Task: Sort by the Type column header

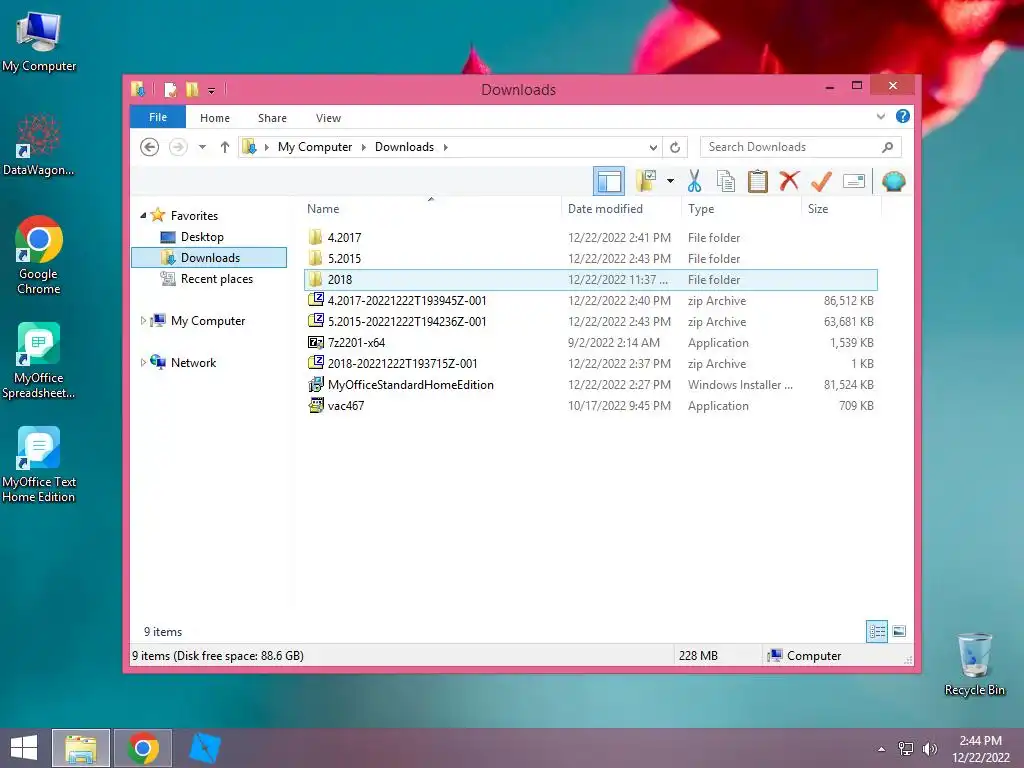Action: pyautogui.click(x=741, y=208)
